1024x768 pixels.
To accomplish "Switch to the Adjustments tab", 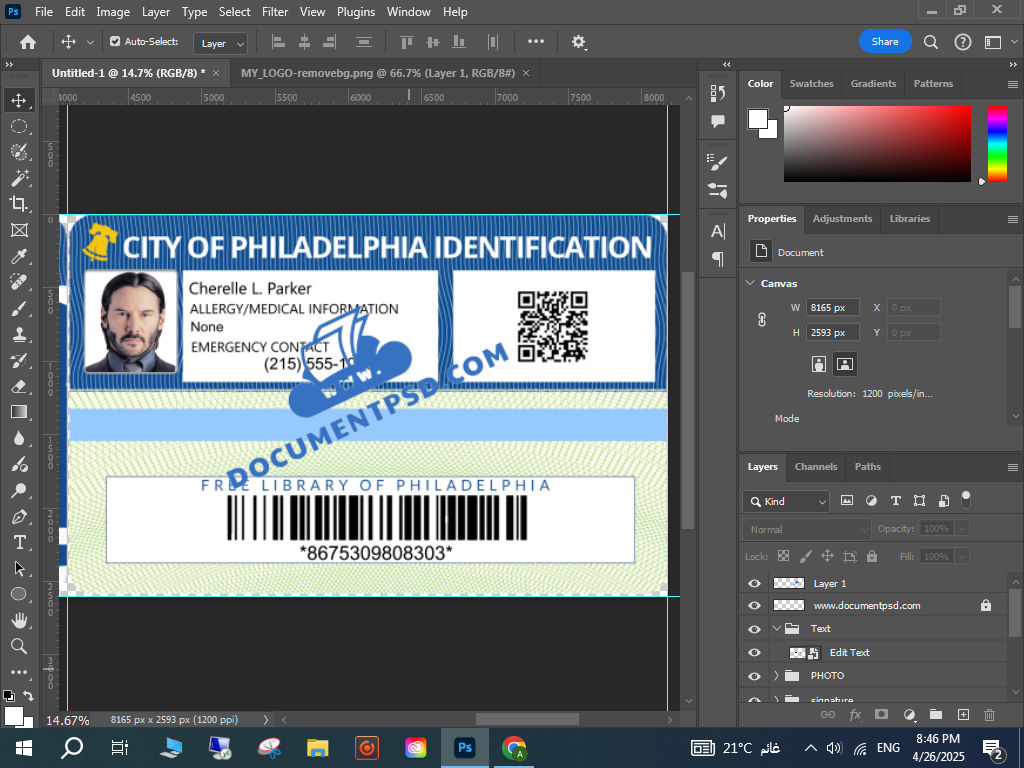I will click(x=842, y=219).
